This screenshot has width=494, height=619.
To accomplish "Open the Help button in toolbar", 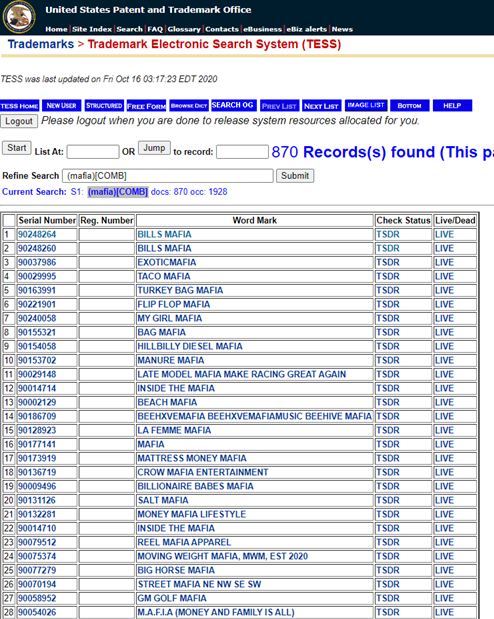I will click(x=452, y=105).
